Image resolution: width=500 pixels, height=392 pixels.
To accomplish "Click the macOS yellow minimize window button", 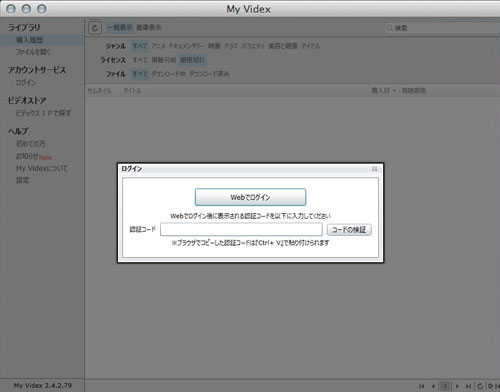I will (26, 9).
